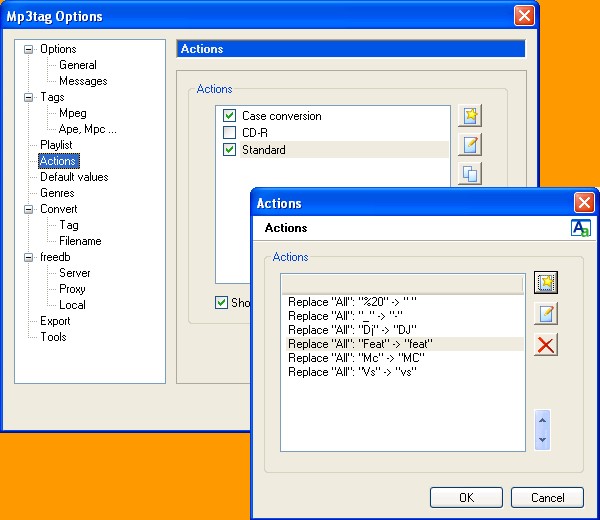
Task: Click the new action group icon in Mp3tag Options
Action: tap(469, 115)
